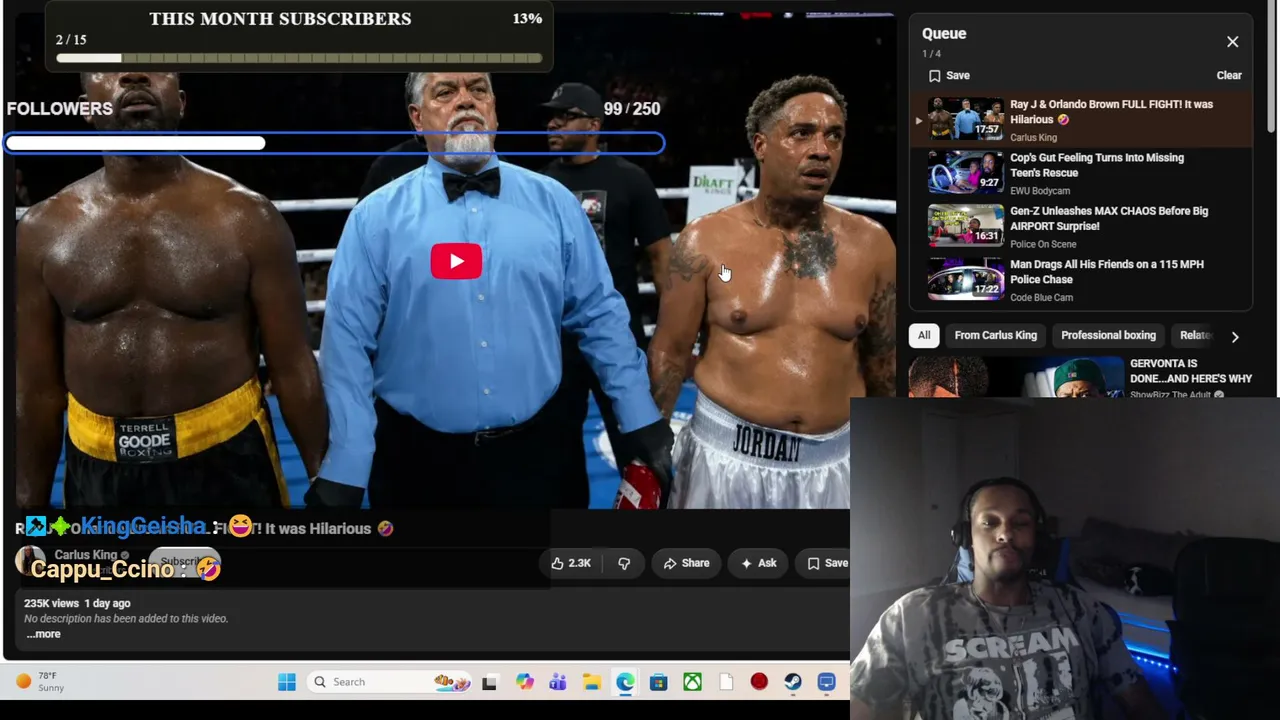Open the Windows Start menu
This screenshot has height=720, width=1280.
287,682
